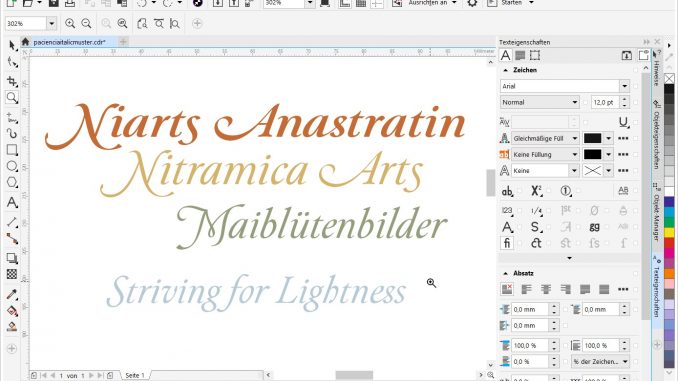Select the Polygon tool
Image resolution: width=678 pixels, height=381 pixels.
(12, 182)
